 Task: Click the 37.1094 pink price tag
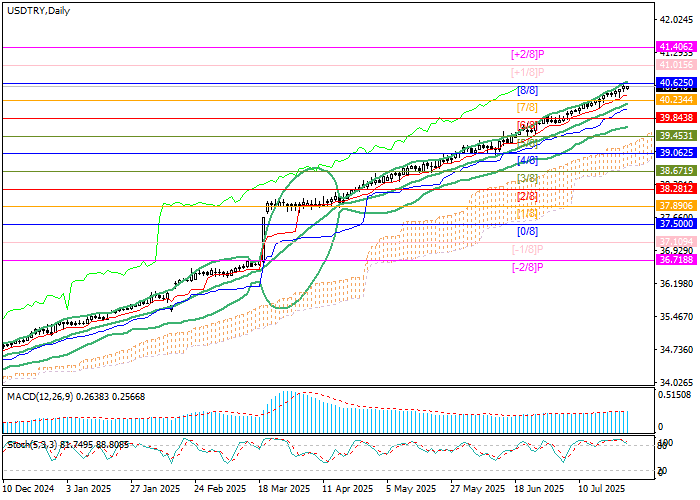(676, 242)
